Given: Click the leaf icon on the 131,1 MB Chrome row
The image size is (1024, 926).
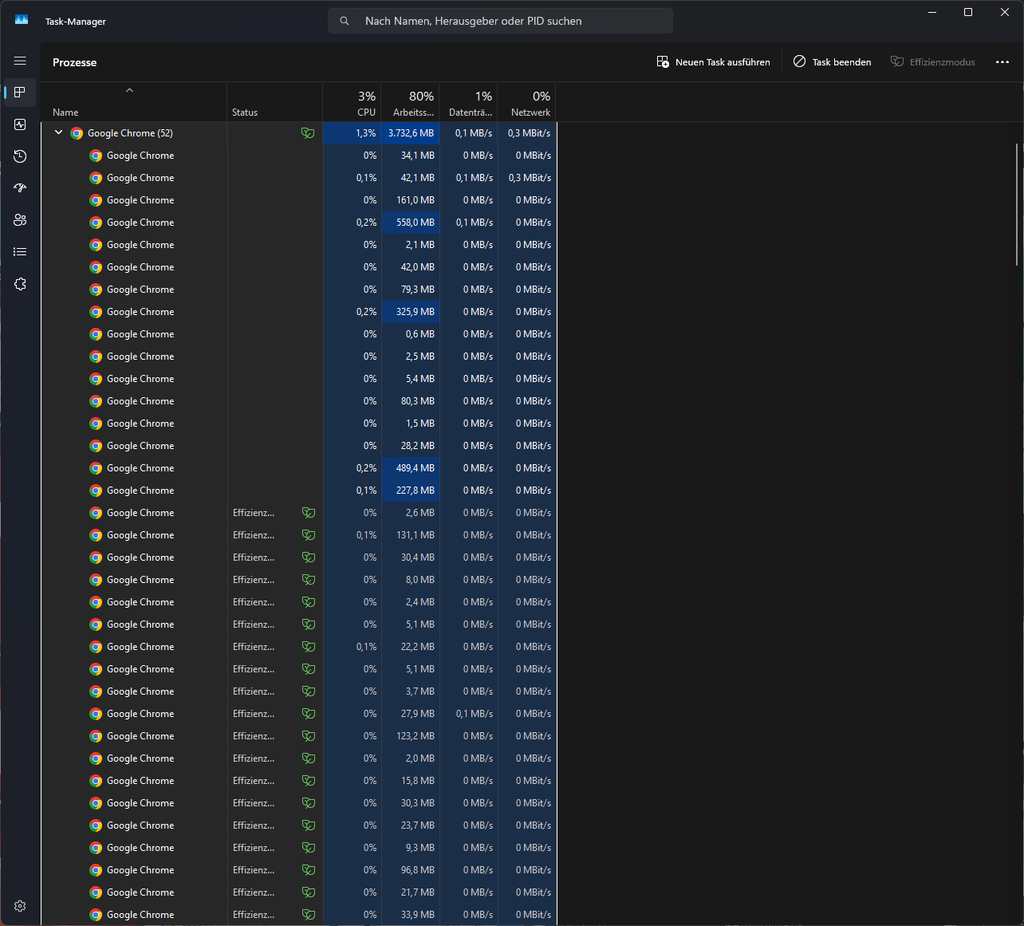Looking at the screenshot, I should click(x=308, y=535).
